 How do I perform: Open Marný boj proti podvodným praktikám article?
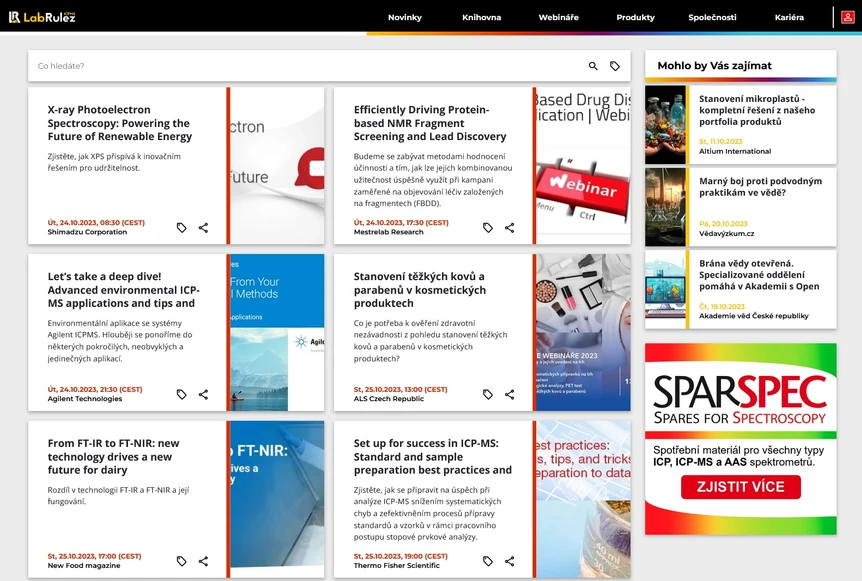(x=760, y=187)
